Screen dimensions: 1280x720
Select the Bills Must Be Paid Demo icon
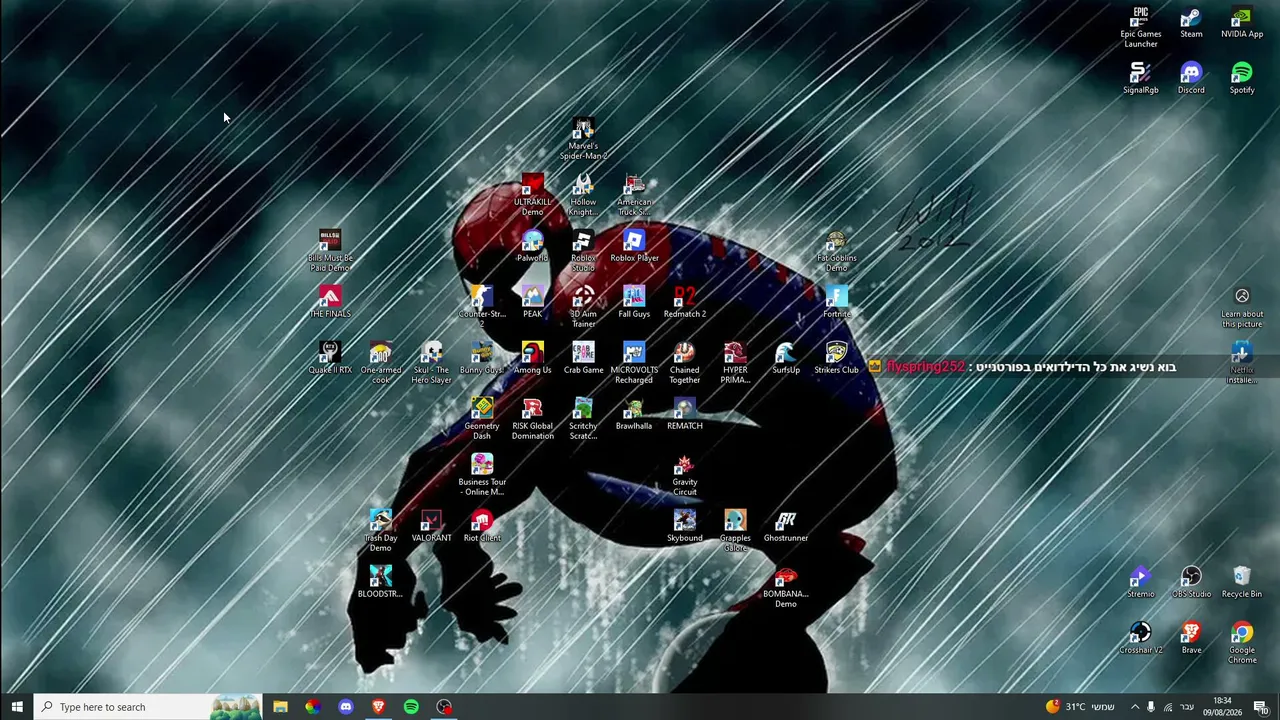pyautogui.click(x=330, y=252)
